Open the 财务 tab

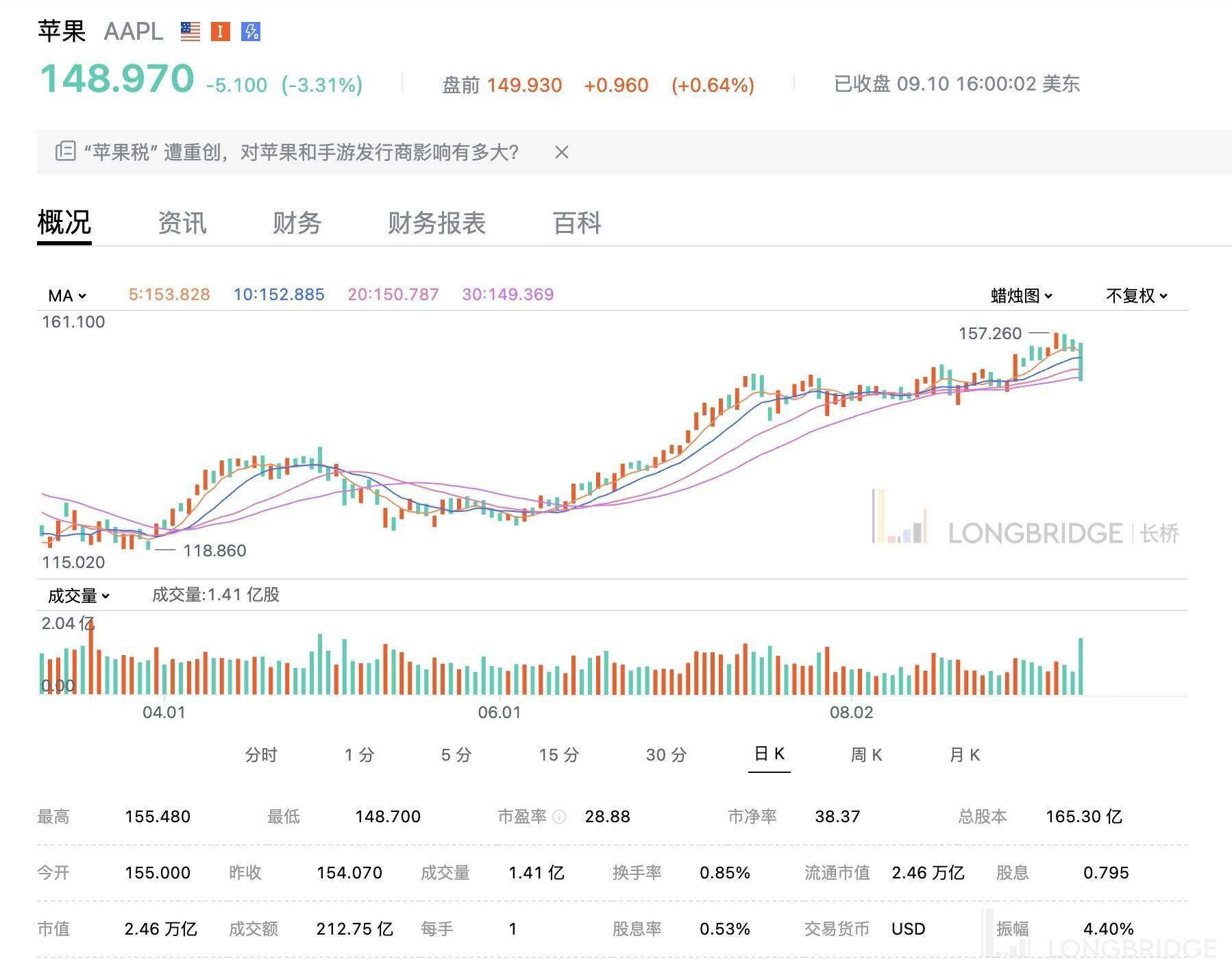pos(297,223)
